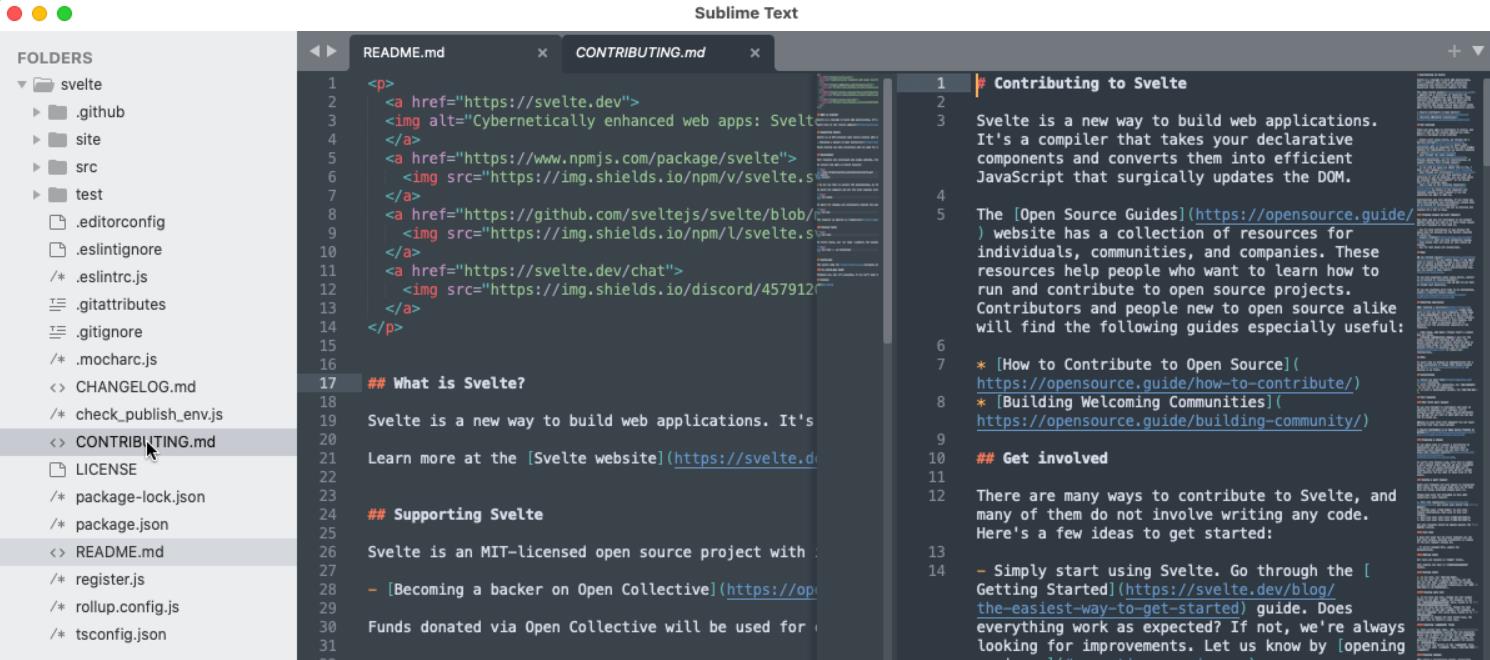
Task: Click the FOLDERS sidebar header
Action: pos(55,58)
